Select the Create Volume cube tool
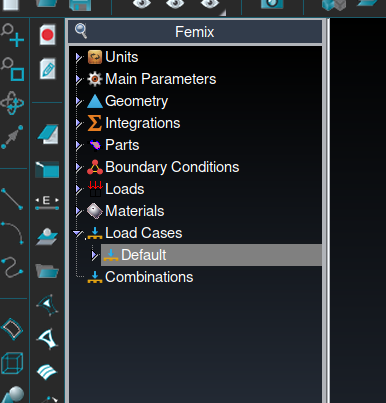 point(12,363)
